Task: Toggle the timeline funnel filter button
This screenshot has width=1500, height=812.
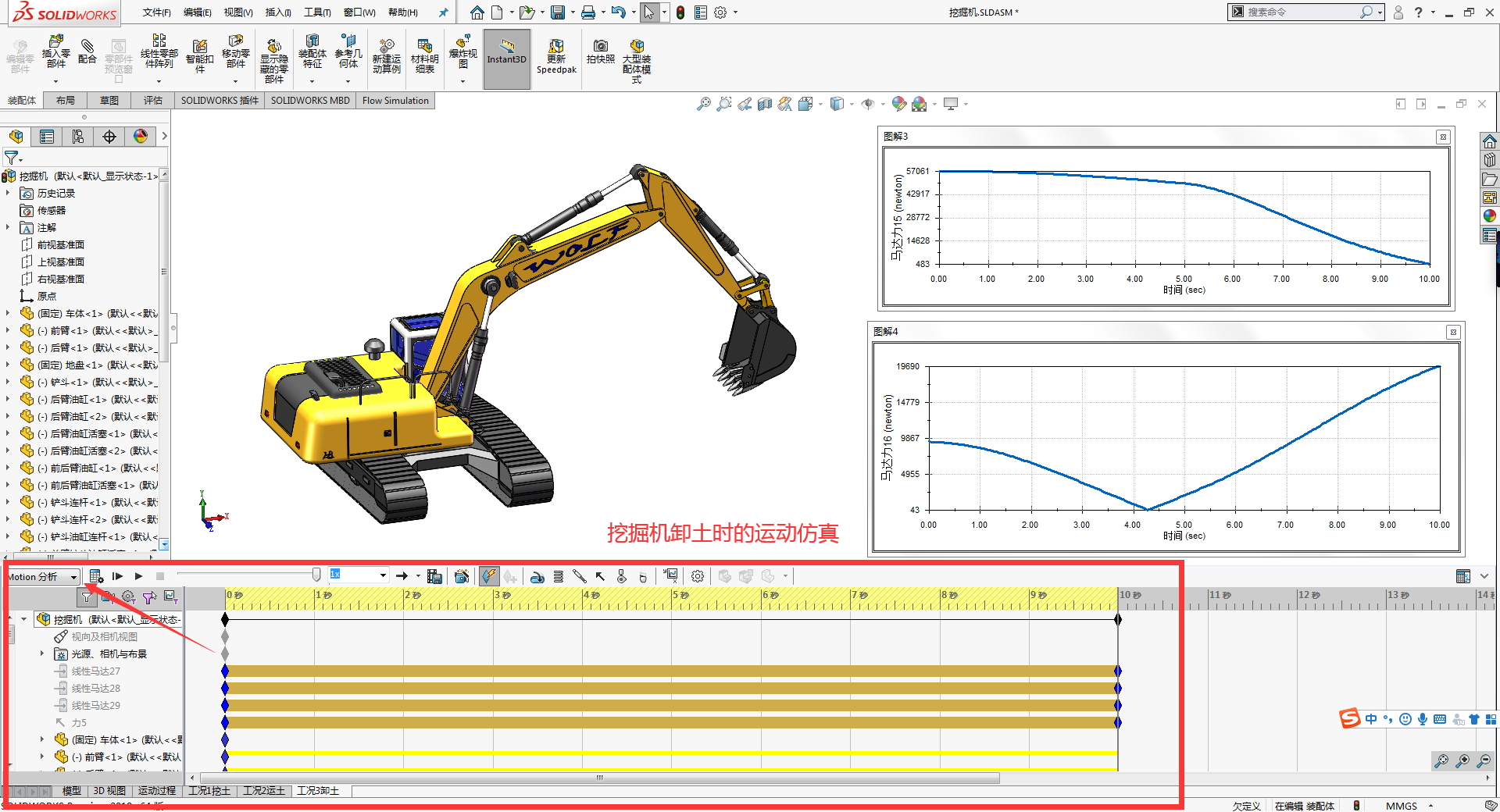Action: point(87,597)
